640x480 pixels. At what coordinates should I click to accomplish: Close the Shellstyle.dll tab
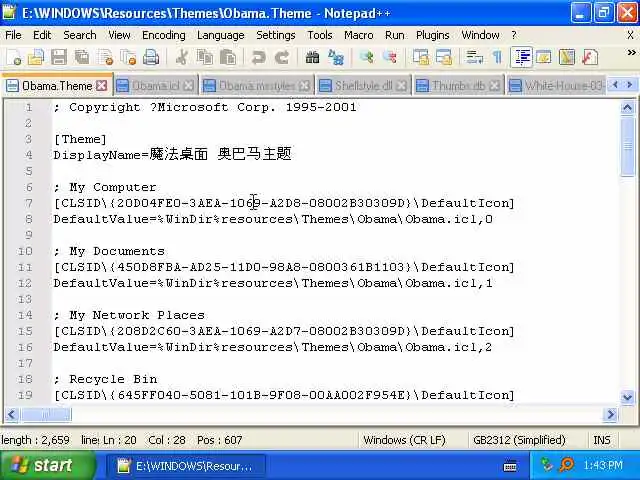pos(402,86)
